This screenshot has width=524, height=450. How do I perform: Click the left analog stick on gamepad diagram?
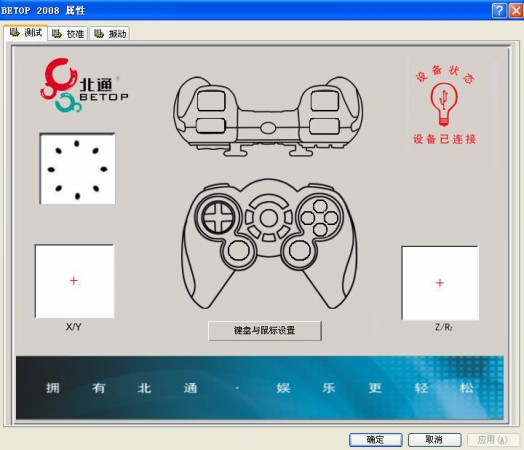(x=239, y=250)
